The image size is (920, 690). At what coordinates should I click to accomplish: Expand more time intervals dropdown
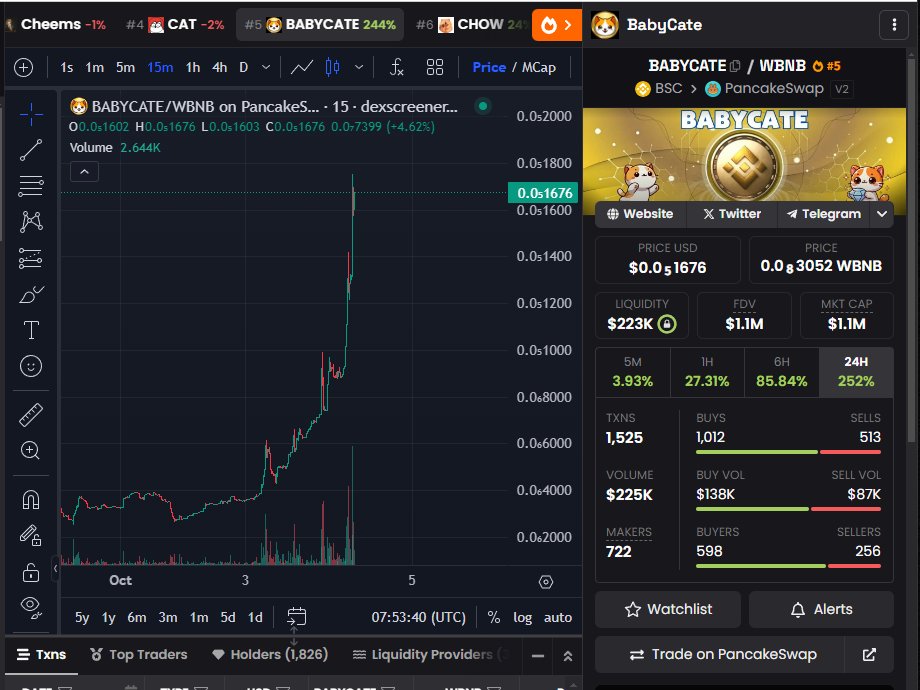pos(266,67)
